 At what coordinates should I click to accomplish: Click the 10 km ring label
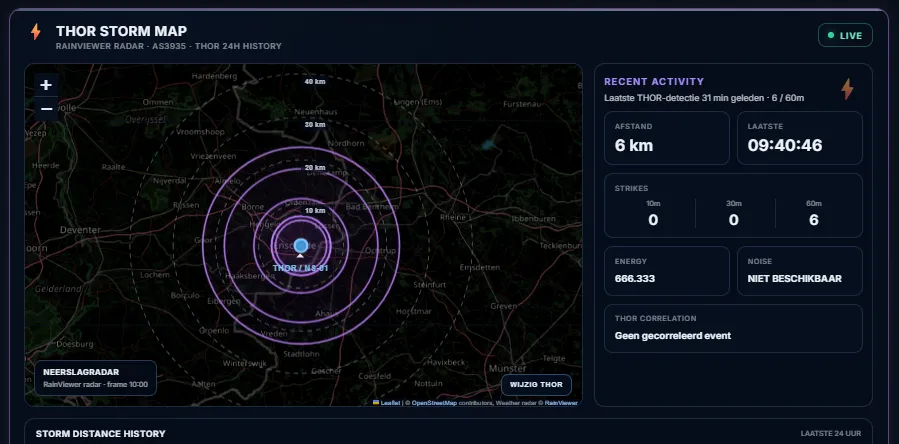[x=315, y=211]
